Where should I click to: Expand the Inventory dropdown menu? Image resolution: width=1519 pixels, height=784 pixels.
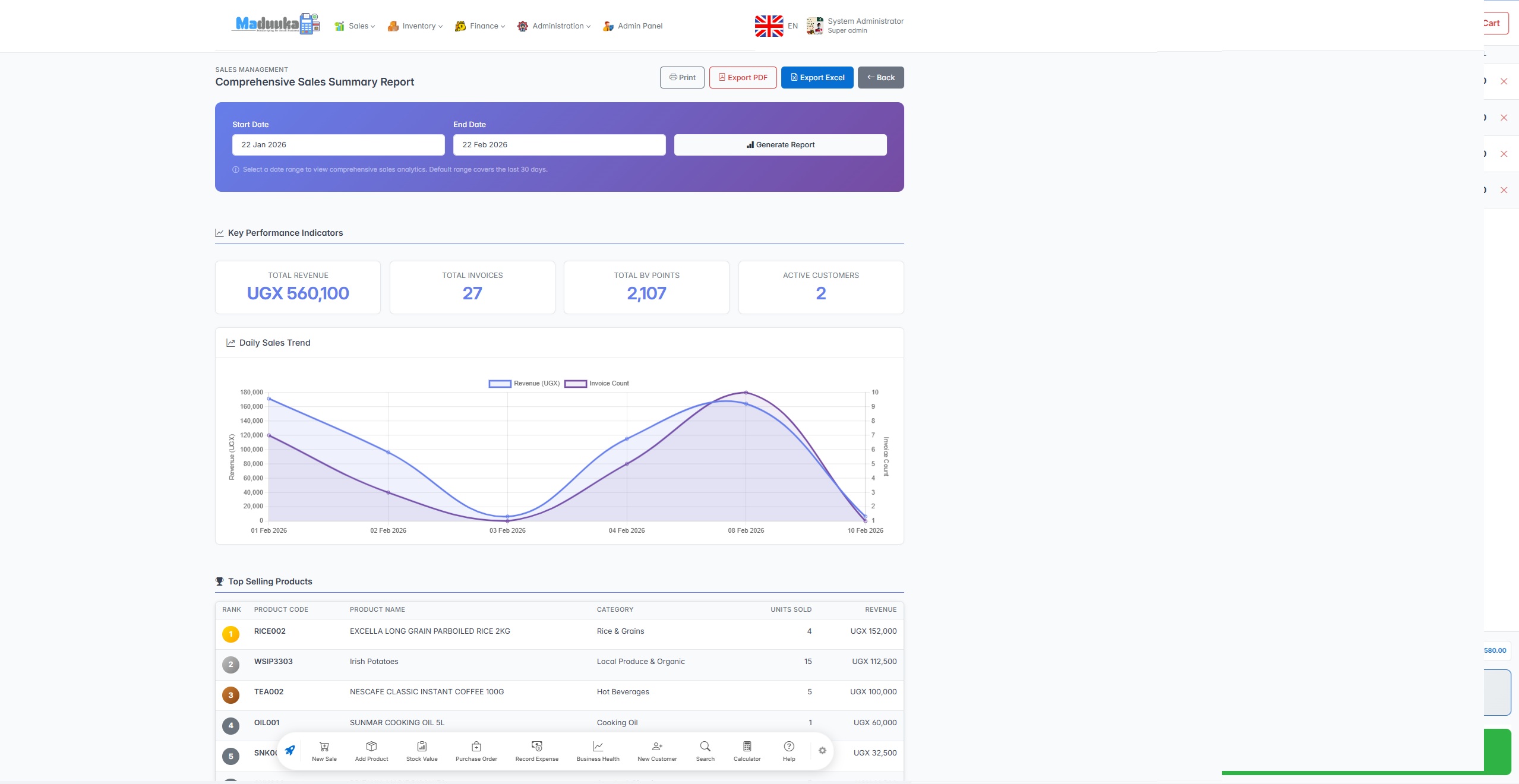click(415, 26)
